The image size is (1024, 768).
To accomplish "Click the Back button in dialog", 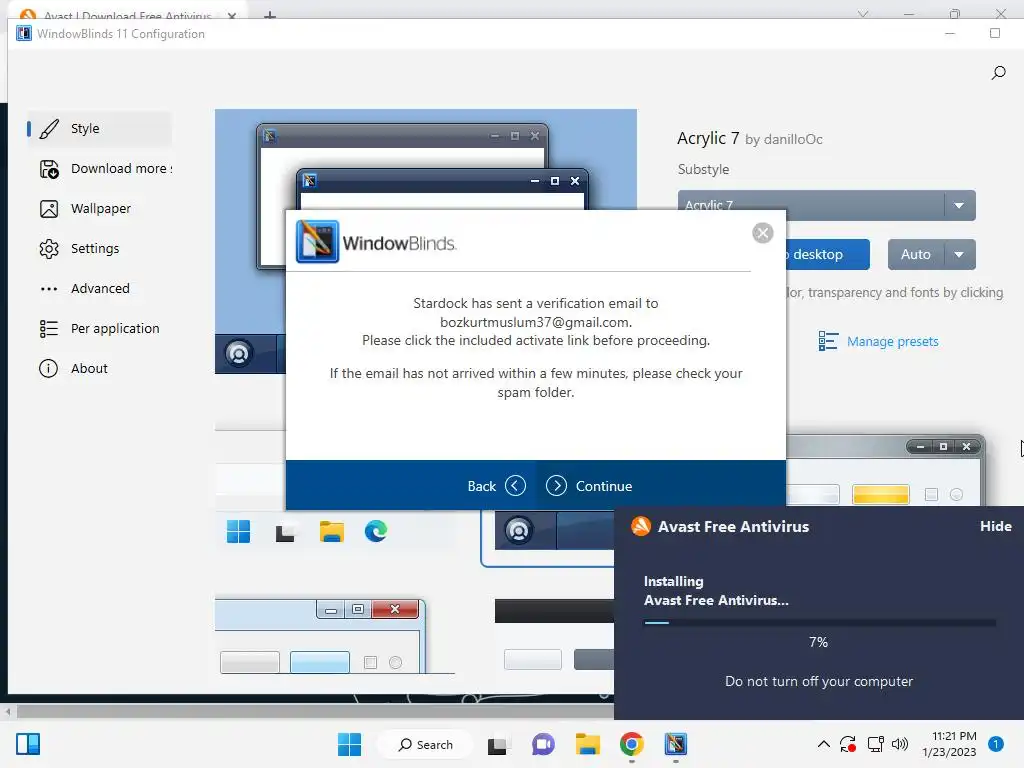I will pyautogui.click(x=496, y=486).
